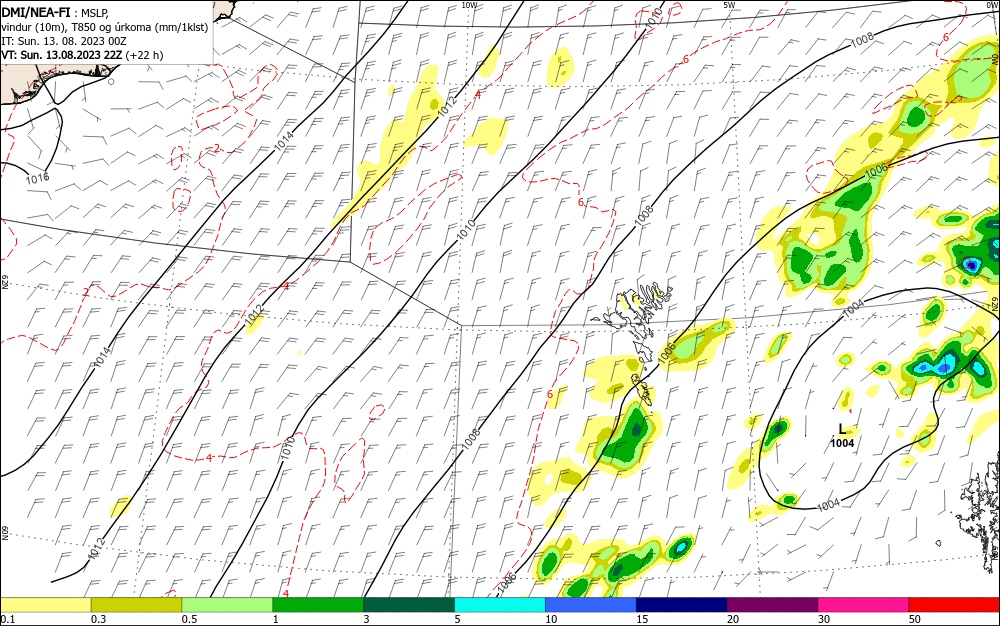Image resolution: width=1000 pixels, height=626 pixels.
Task: Click the 'DMI/NEA-FI' title text
Action: coord(34,12)
